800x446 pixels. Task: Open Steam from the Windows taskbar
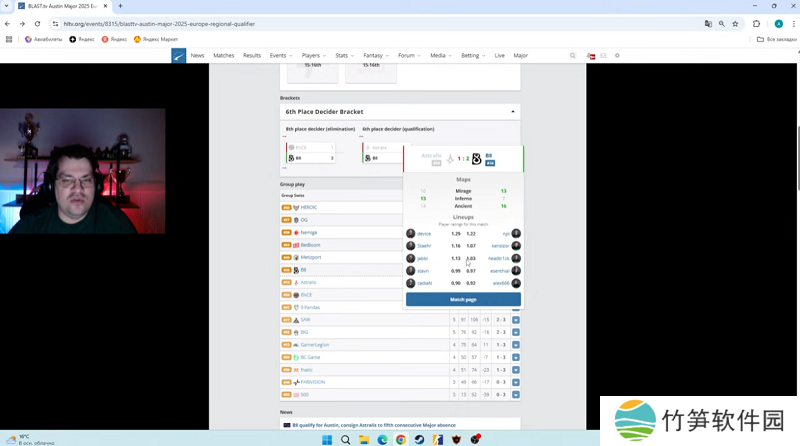(x=419, y=439)
